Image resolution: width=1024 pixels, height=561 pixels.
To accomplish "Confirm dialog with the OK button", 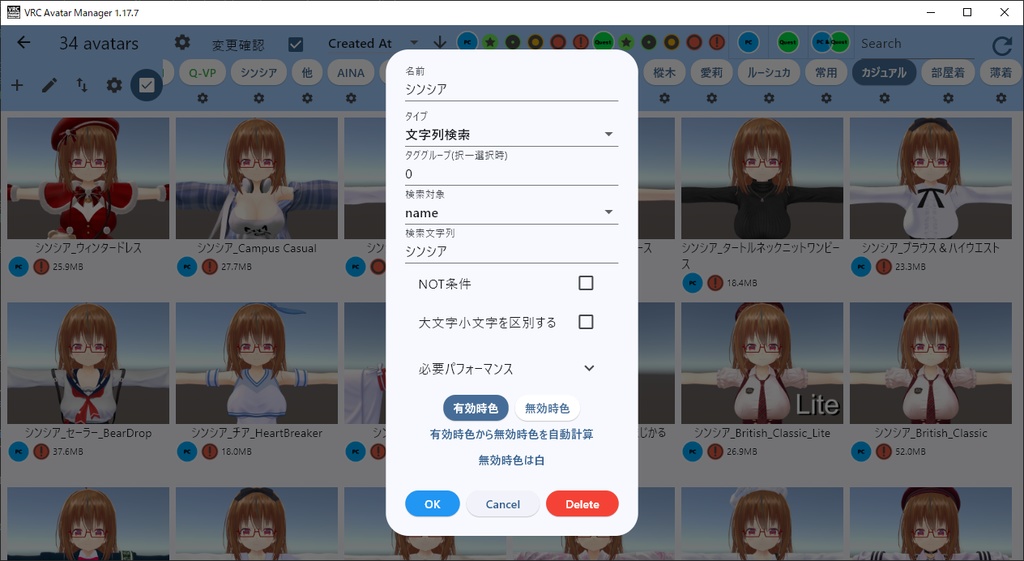I will [x=432, y=504].
